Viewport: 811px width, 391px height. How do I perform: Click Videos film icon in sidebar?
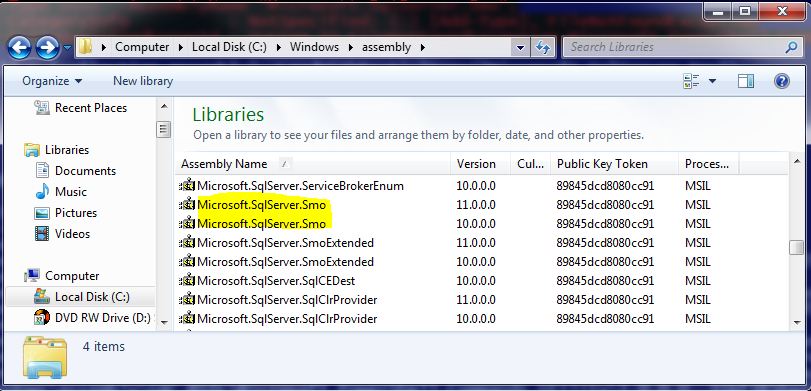[42, 234]
